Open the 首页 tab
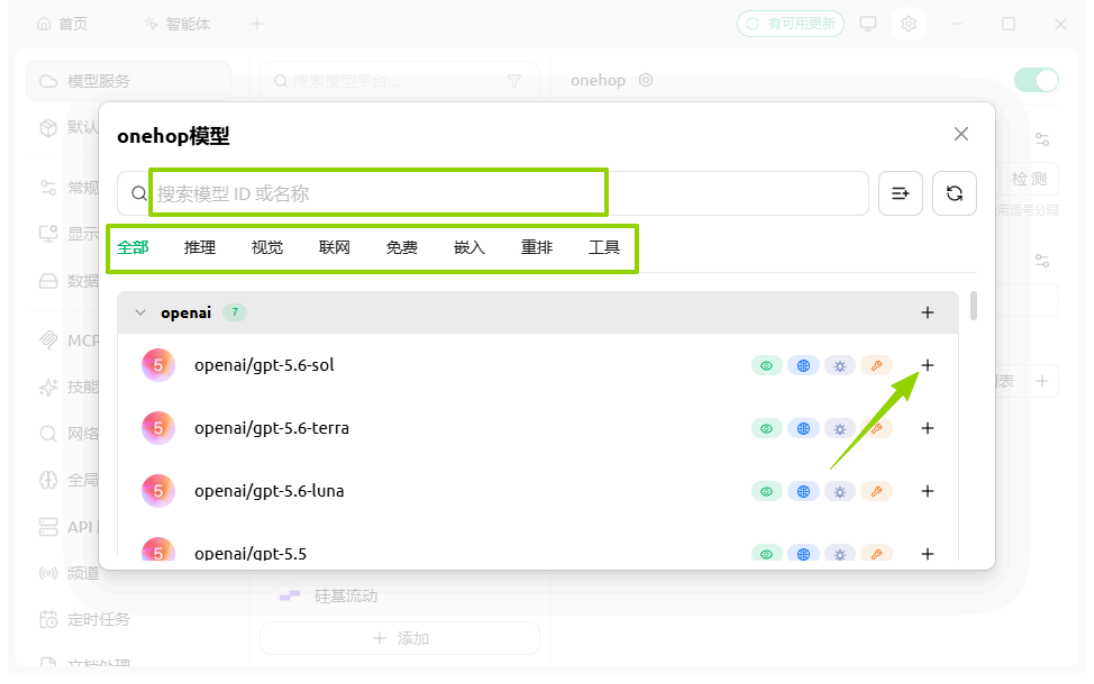The width and height of the screenshot is (1094, 684). coord(63,24)
